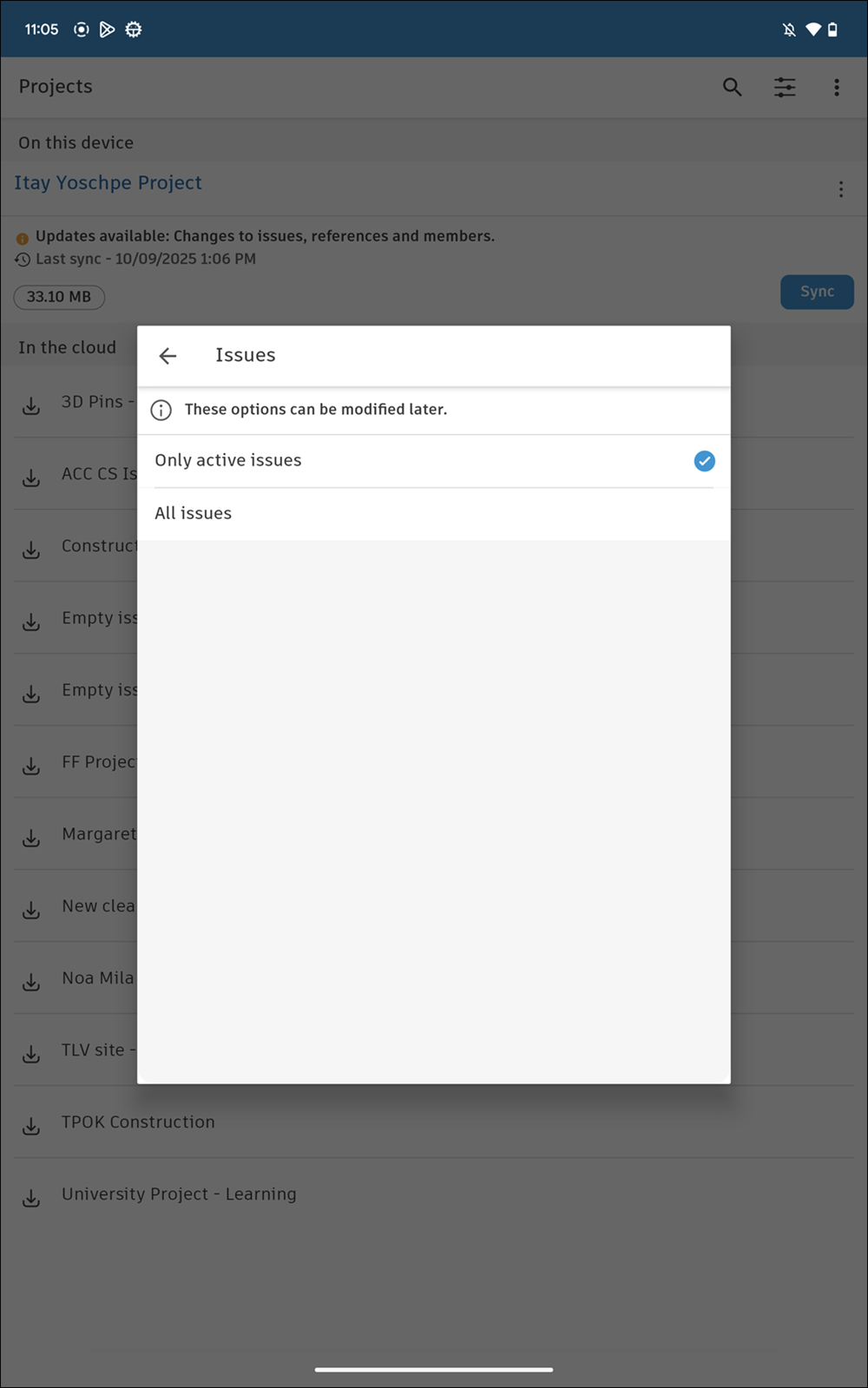868x1388 pixels.
Task: Tap the battery status bar icon
Action: point(832,30)
